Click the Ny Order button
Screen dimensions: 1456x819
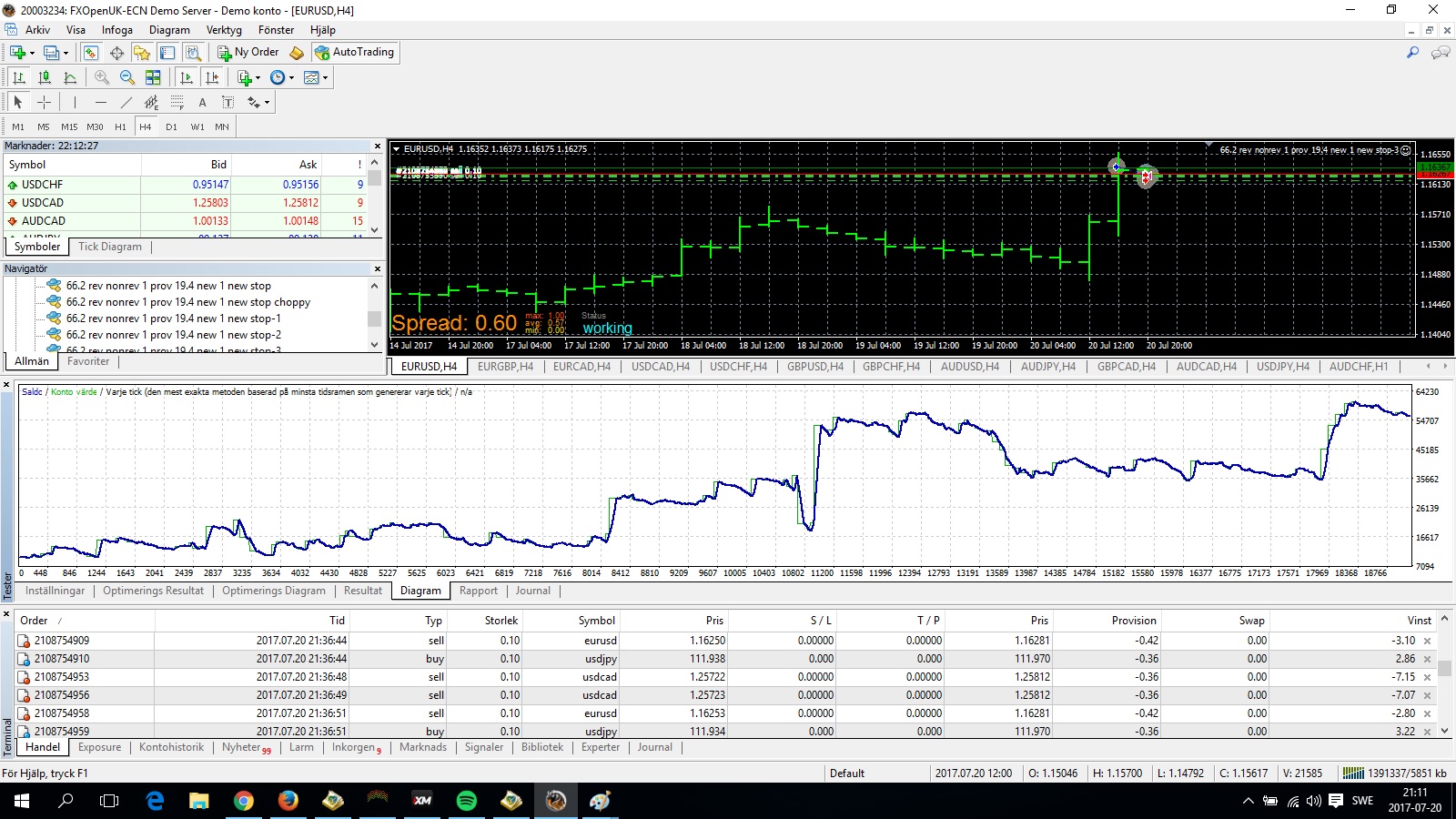[x=248, y=53]
